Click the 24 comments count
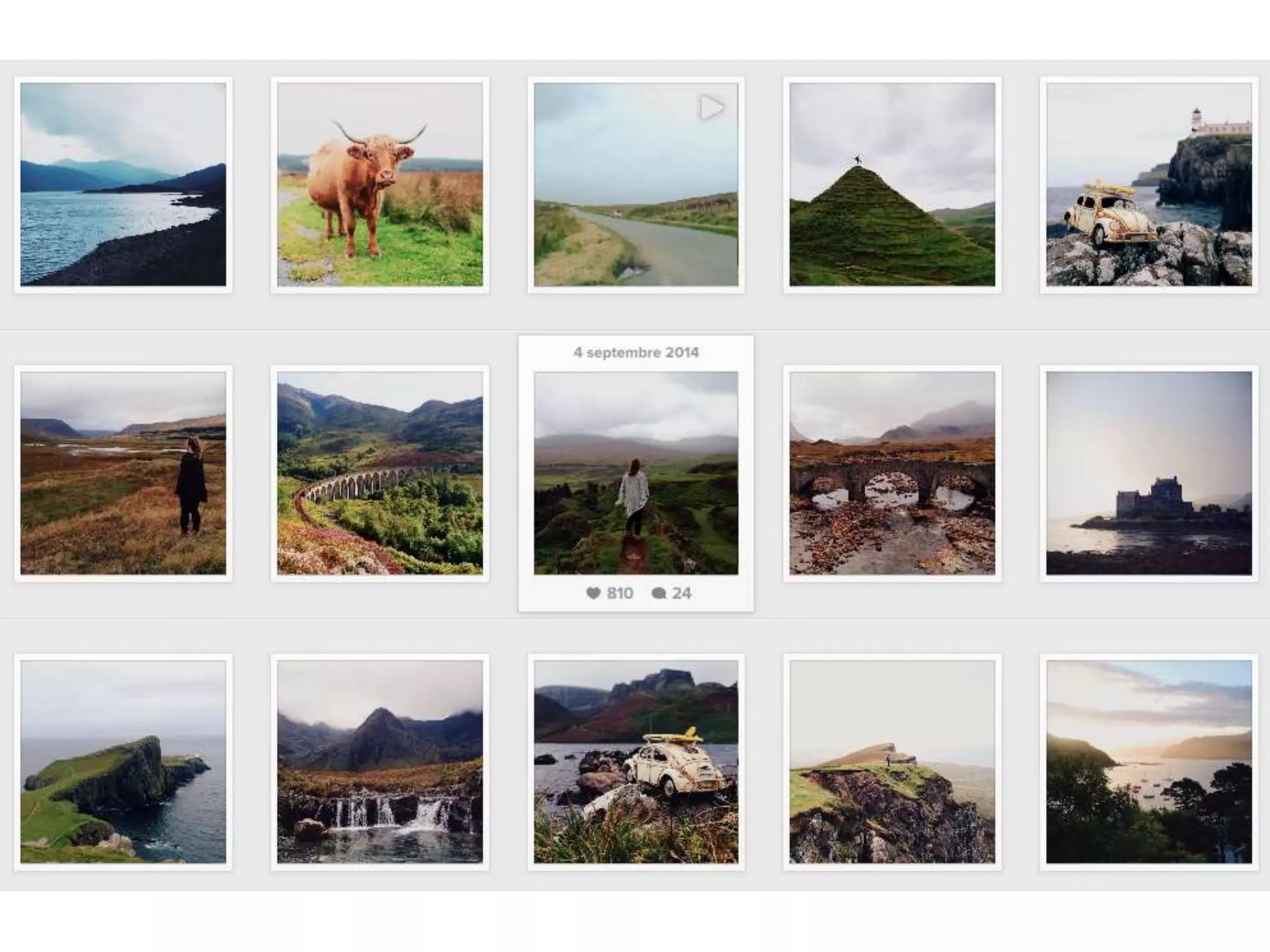 [682, 593]
